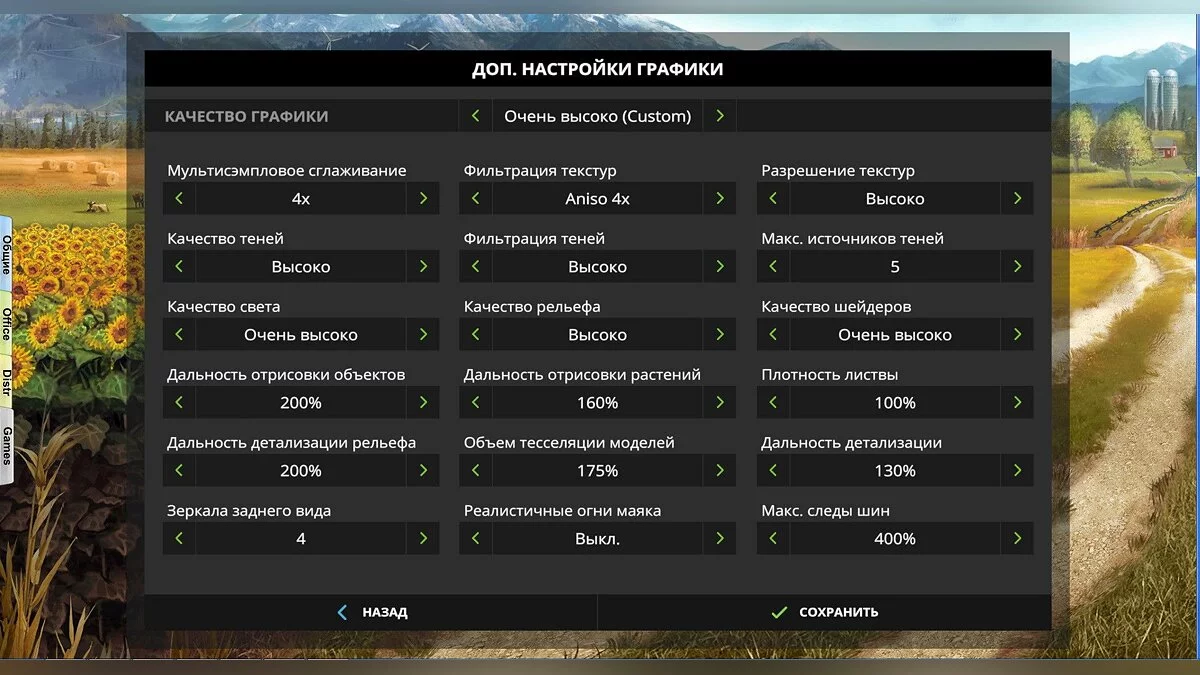The width and height of the screenshot is (1200, 675).
Task: Raise max tire tracks above 400%
Action: tap(1020, 538)
